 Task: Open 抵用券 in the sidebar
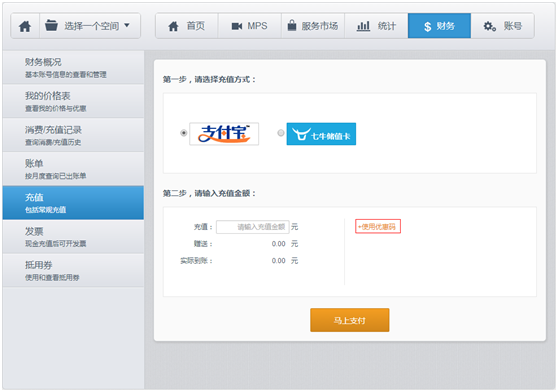73,270
